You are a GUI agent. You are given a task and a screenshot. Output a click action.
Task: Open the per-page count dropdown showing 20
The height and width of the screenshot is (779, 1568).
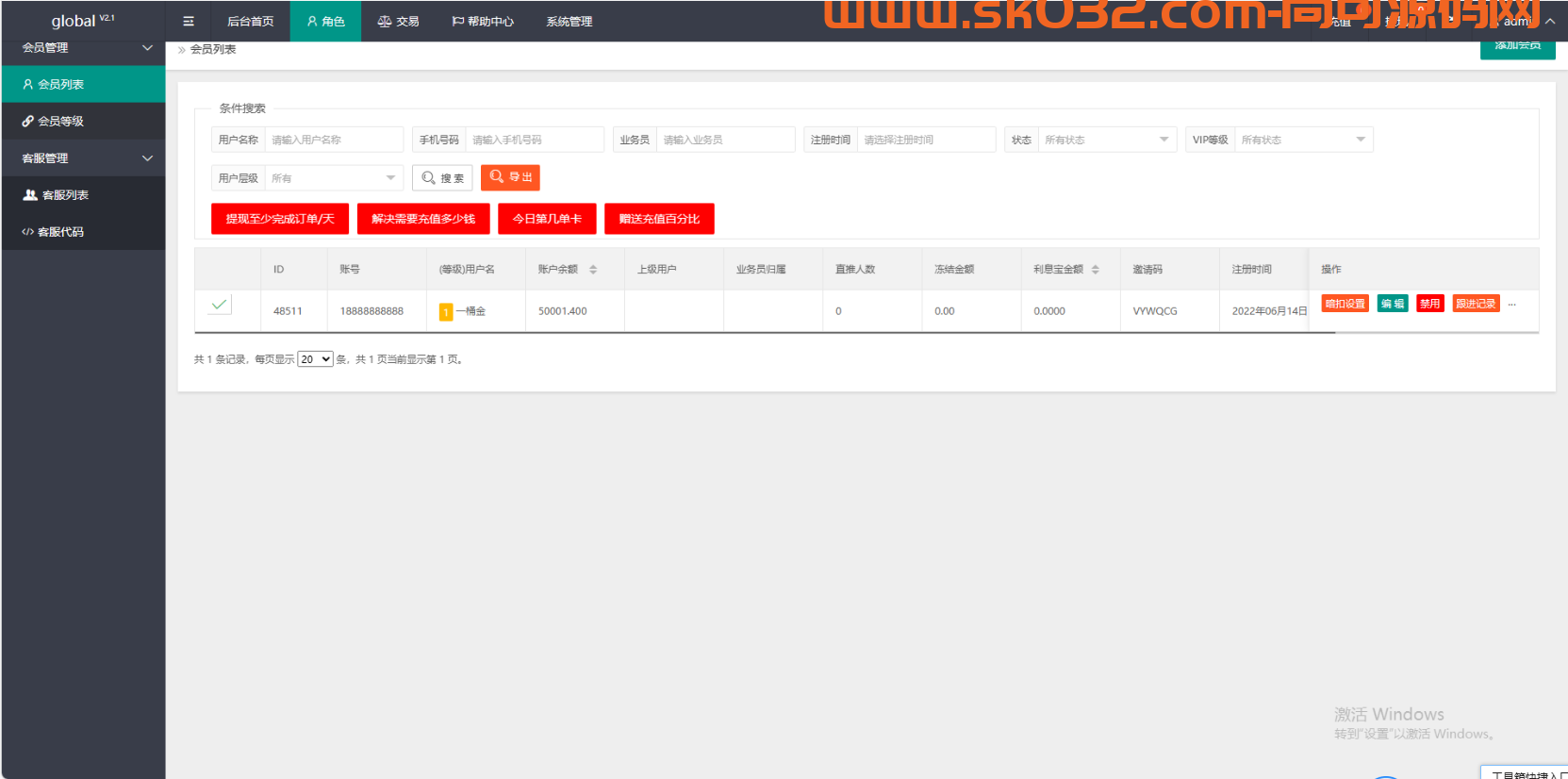pos(315,359)
